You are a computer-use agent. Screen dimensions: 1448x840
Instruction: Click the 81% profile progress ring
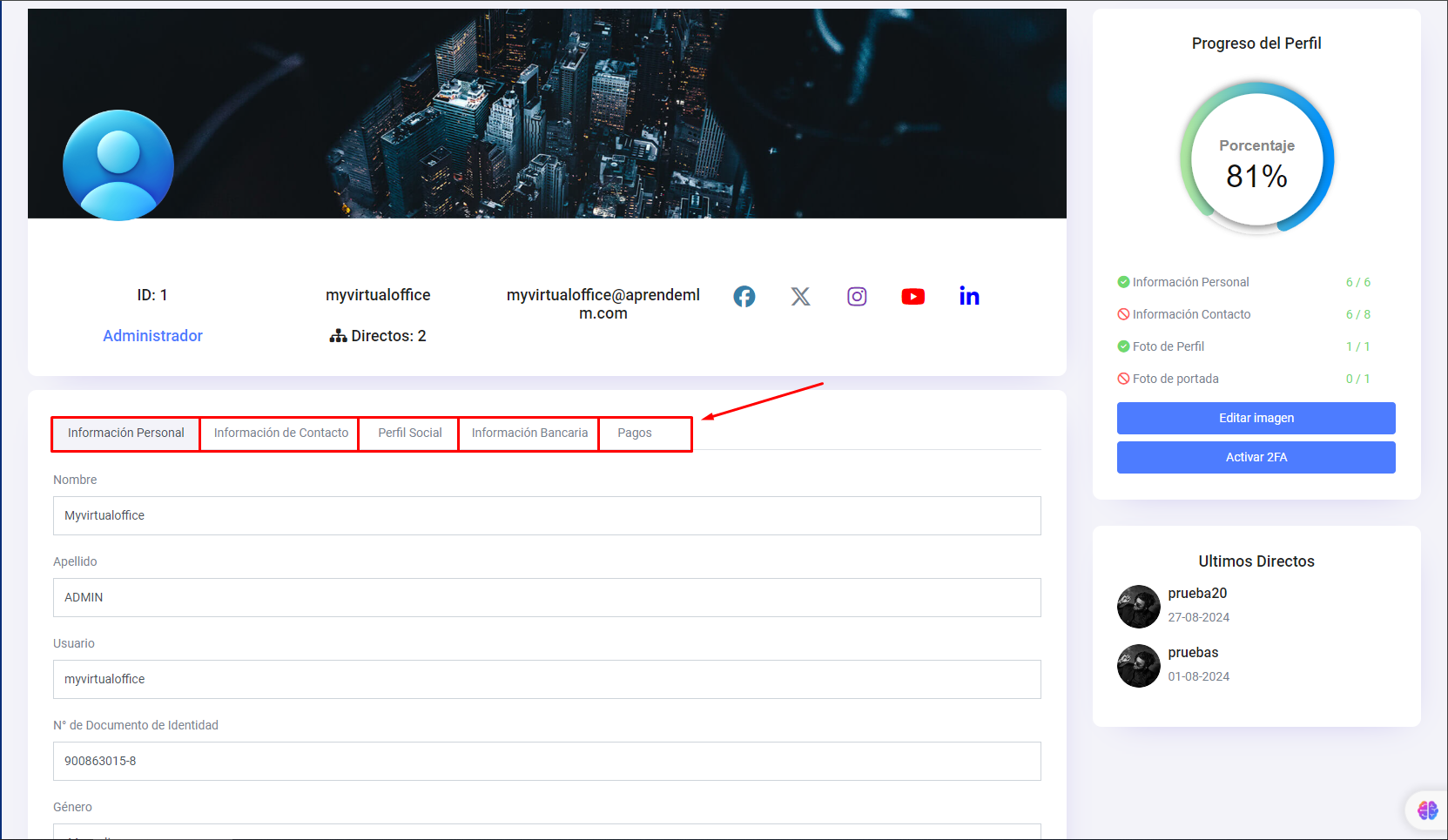coord(1256,159)
